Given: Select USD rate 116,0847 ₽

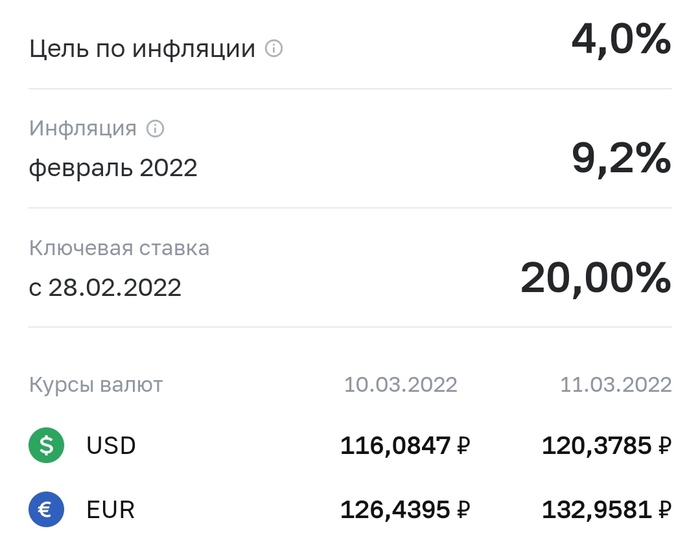Looking at the screenshot, I should click(405, 446).
